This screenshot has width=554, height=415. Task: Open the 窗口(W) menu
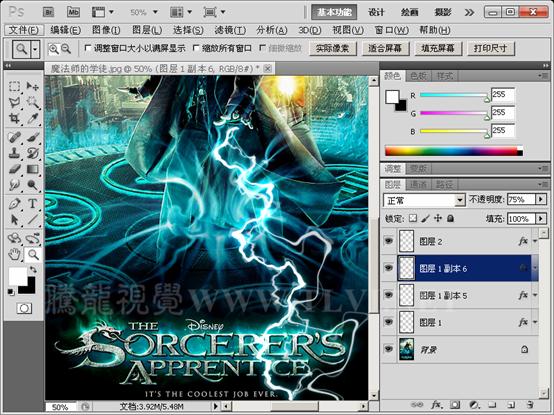pyautogui.click(x=391, y=30)
